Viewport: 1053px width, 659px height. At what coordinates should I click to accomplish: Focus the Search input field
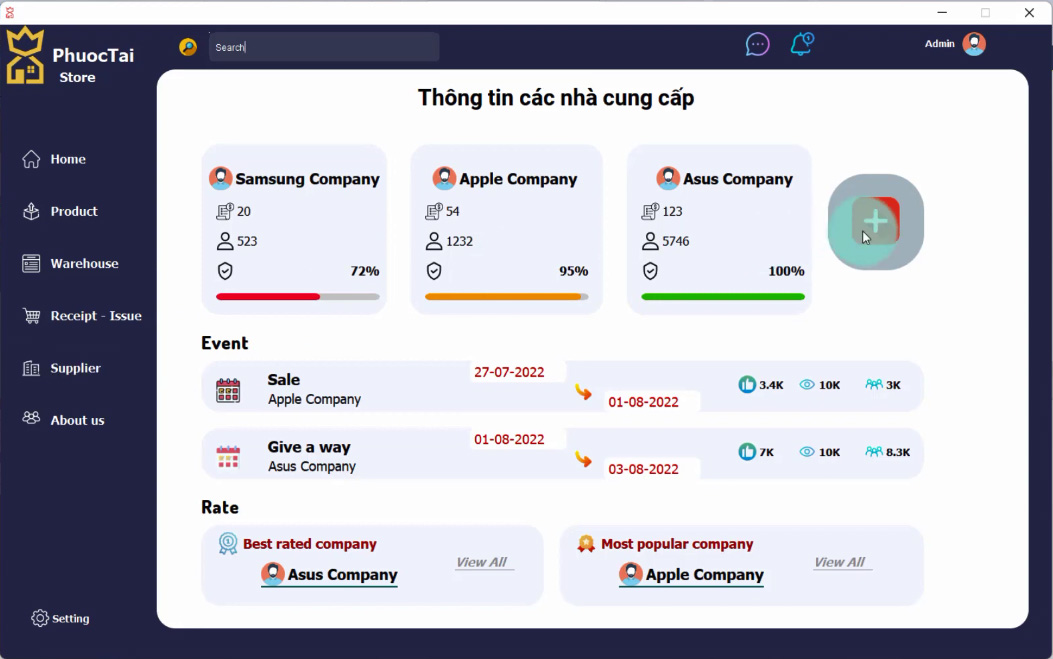[x=324, y=47]
